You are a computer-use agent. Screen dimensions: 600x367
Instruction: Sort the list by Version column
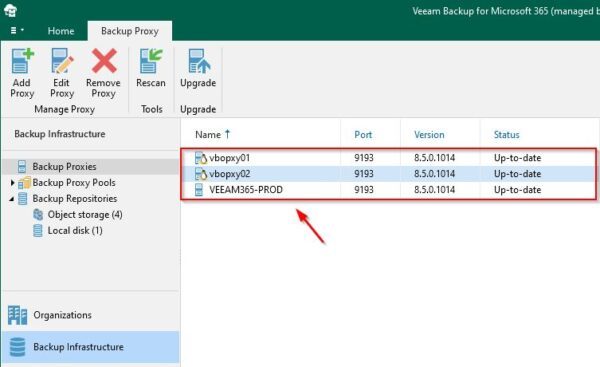(x=429, y=135)
